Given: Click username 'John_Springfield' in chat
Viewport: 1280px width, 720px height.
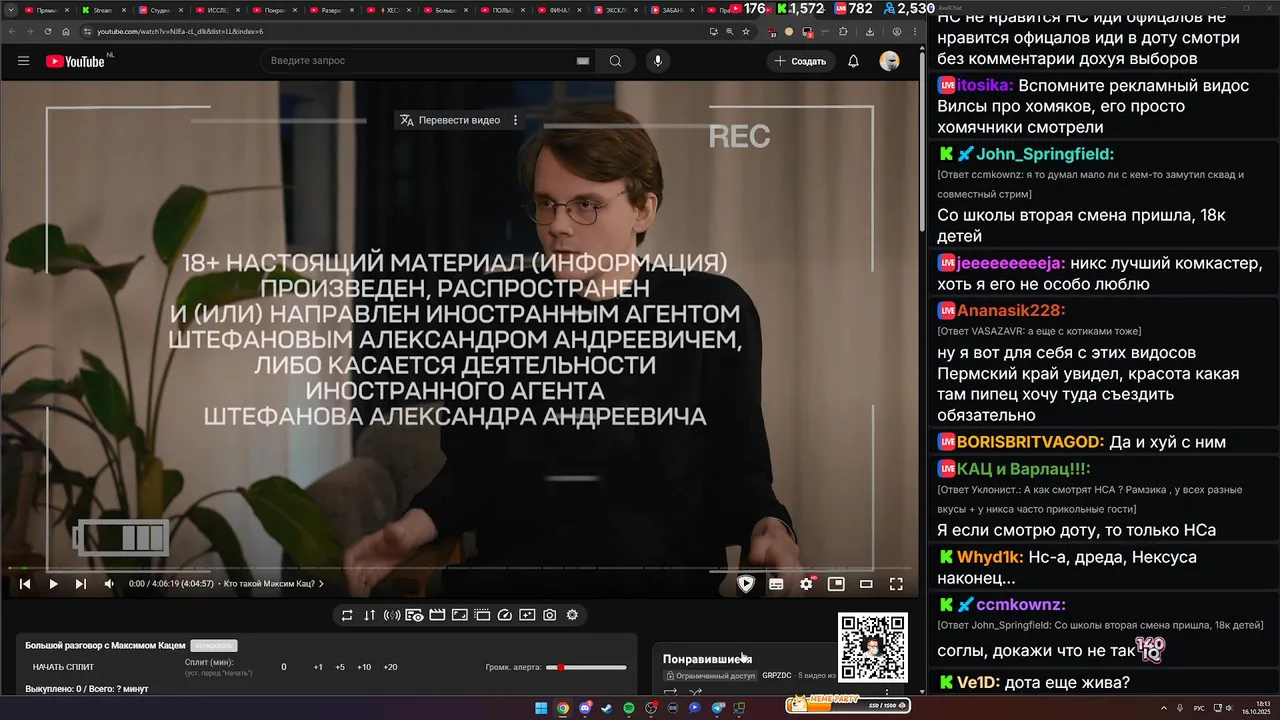Looking at the screenshot, I should 1045,154.
